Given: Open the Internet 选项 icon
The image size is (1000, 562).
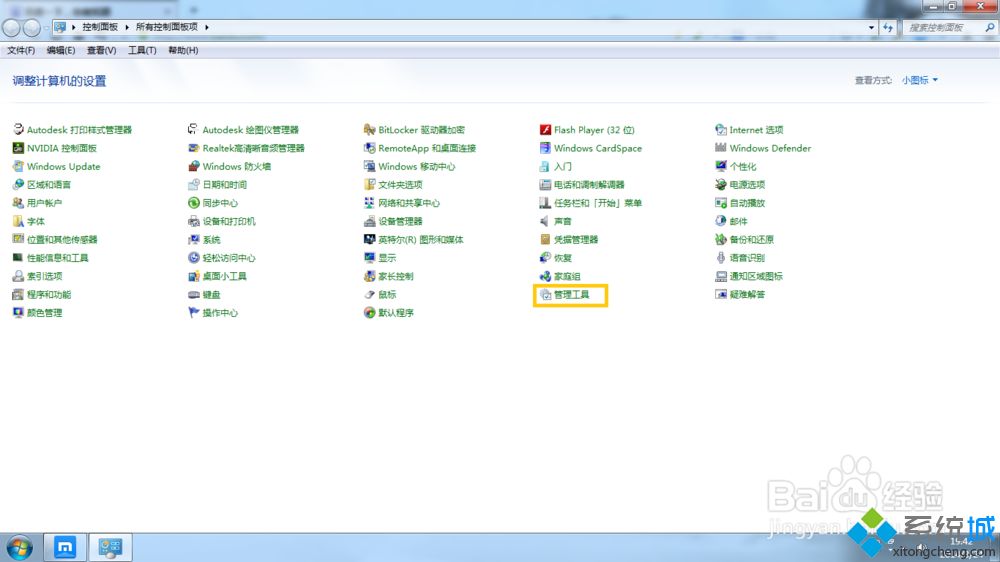Looking at the screenshot, I should pyautogui.click(x=721, y=129).
